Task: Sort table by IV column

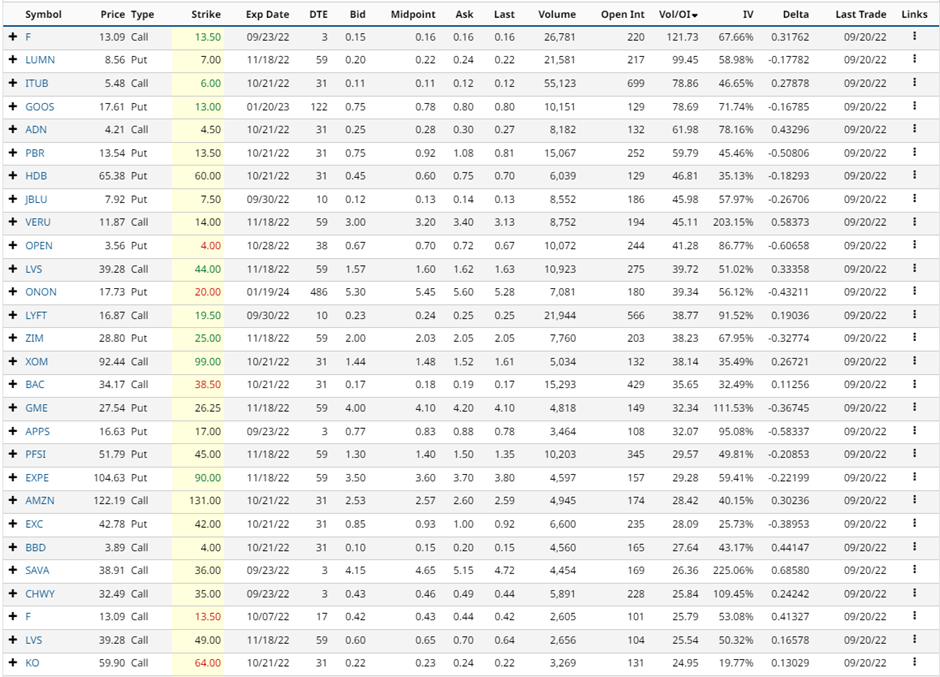Action: pyautogui.click(x=748, y=14)
